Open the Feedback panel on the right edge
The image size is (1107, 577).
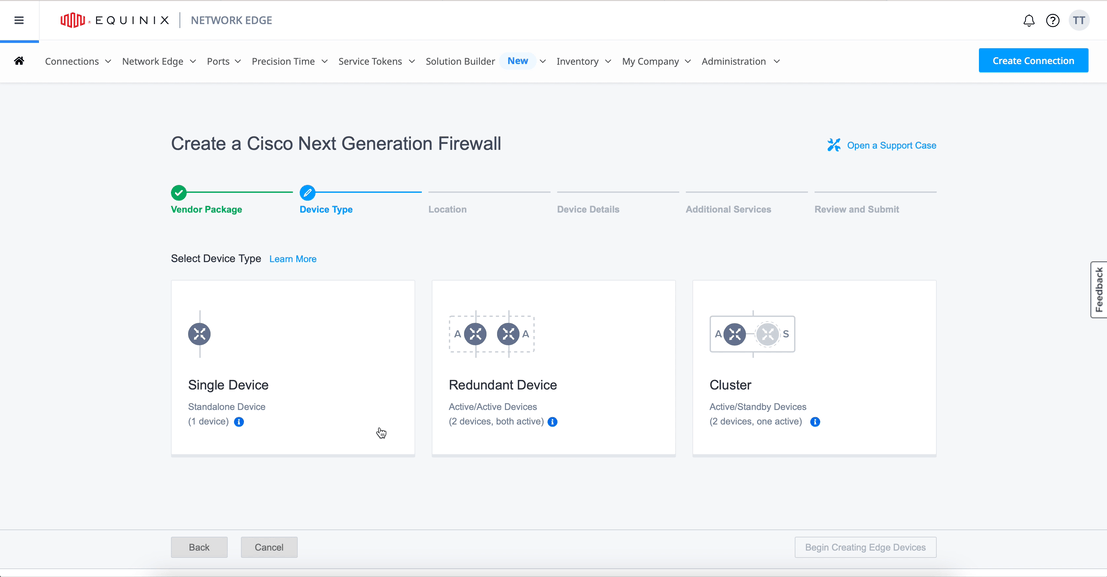click(x=1098, y=289)
